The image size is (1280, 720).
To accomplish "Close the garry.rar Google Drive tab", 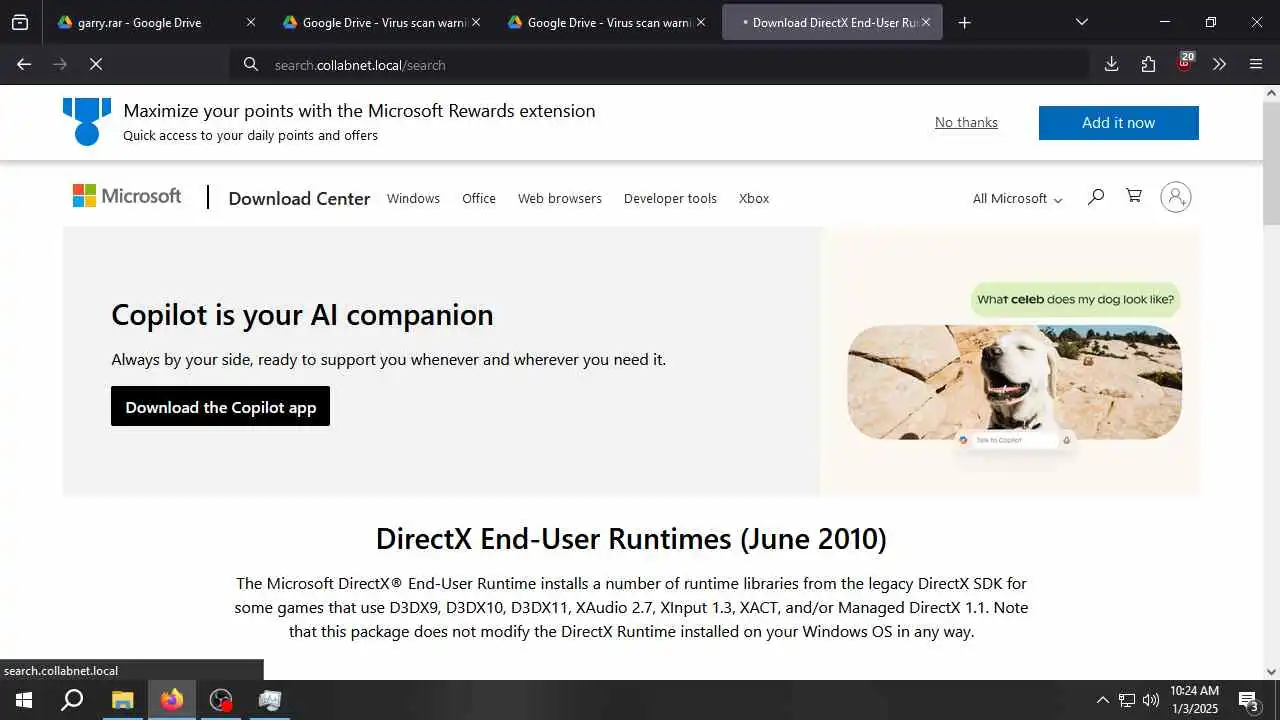I will 251,22.
